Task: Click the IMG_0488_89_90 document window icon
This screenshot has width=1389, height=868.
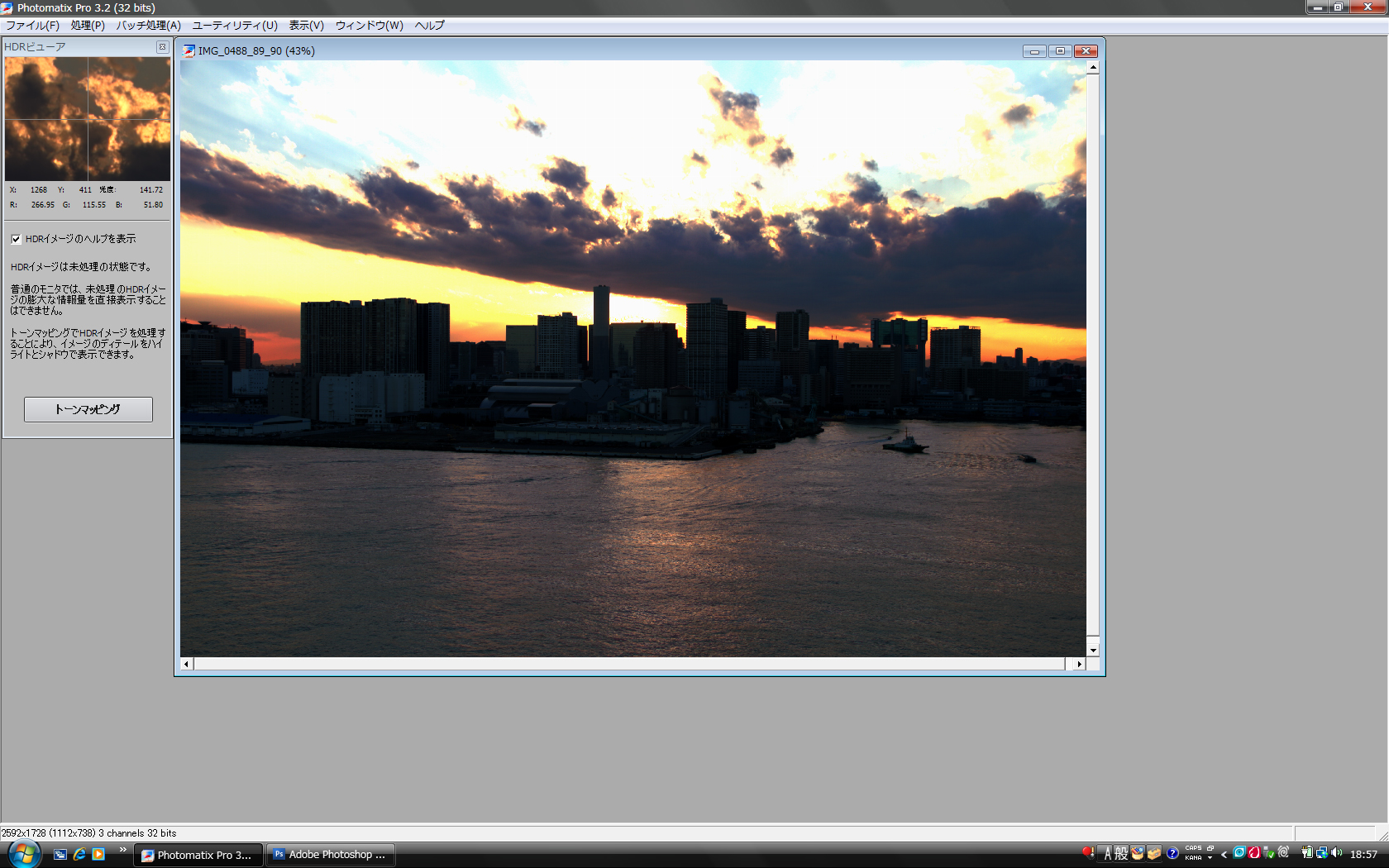Action: (x=189, y=51)
